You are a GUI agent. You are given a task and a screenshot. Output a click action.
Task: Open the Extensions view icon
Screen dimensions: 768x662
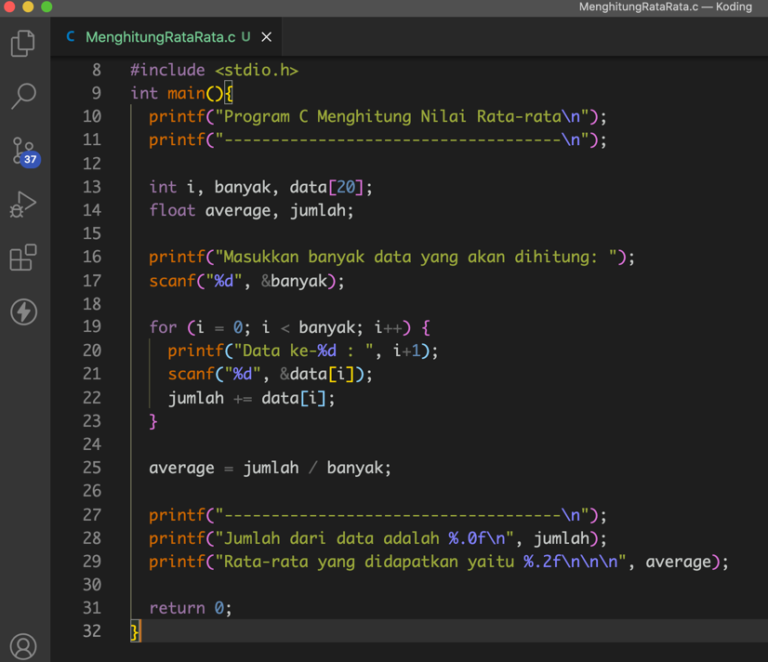point(23,258)
